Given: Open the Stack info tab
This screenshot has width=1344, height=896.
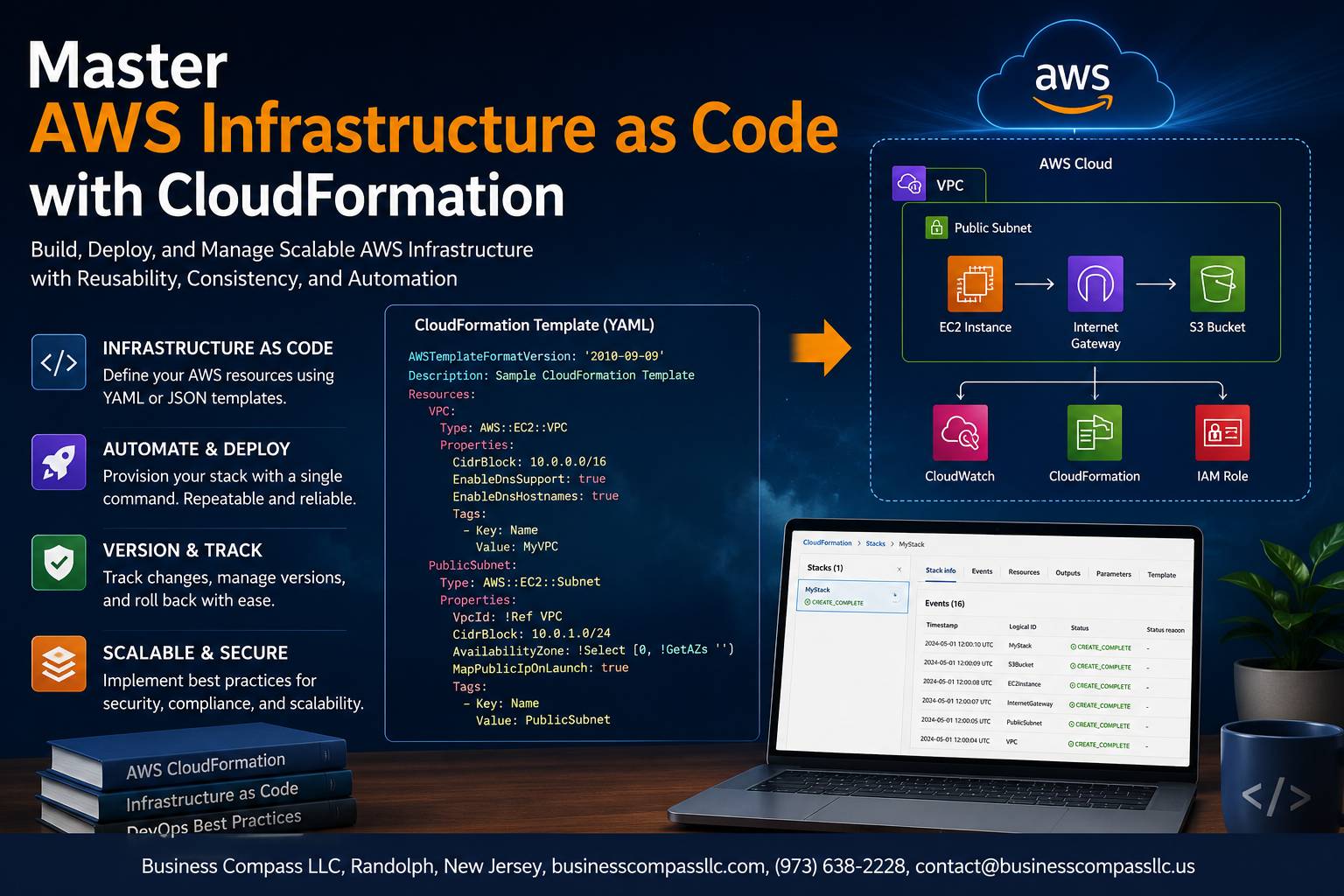Looking at the screenshot, I should 941,570.
